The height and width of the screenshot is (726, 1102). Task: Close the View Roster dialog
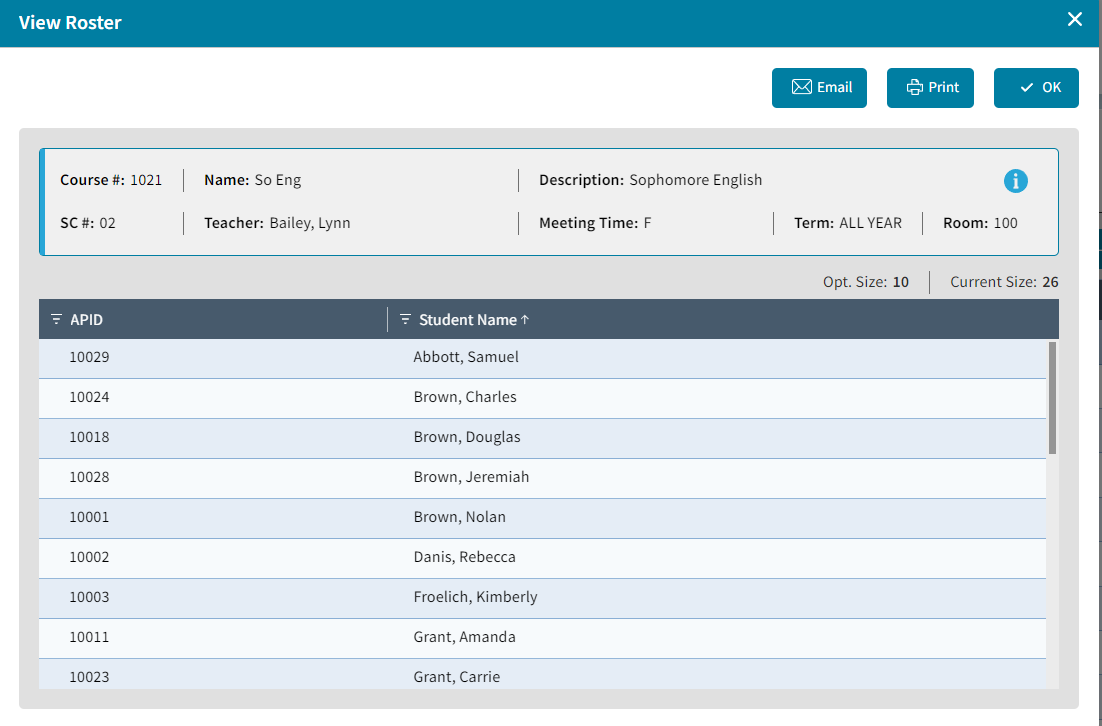pos(1075,20)
